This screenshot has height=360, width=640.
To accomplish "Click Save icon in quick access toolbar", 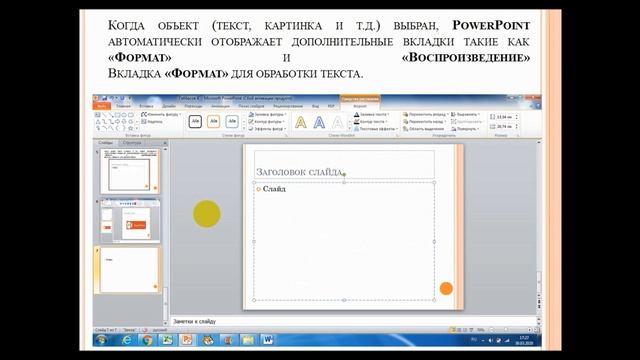I will point(105,98).
